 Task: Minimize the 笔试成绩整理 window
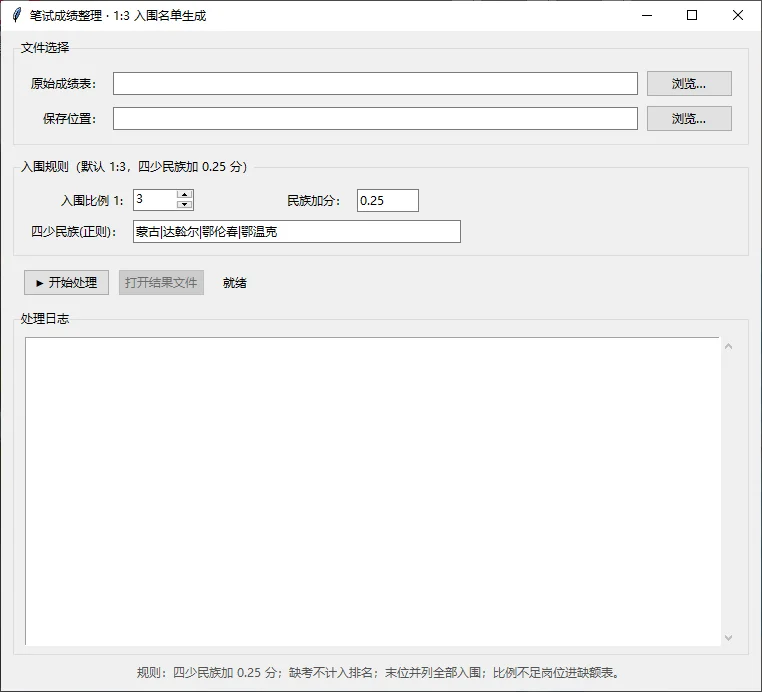pyautogui.click(x=647, y=16)
